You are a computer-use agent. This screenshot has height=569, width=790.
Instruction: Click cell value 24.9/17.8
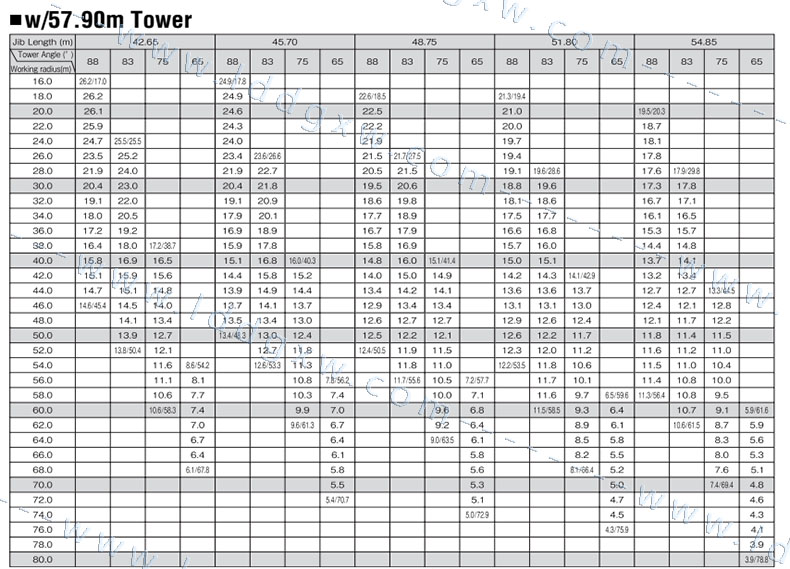232,82
